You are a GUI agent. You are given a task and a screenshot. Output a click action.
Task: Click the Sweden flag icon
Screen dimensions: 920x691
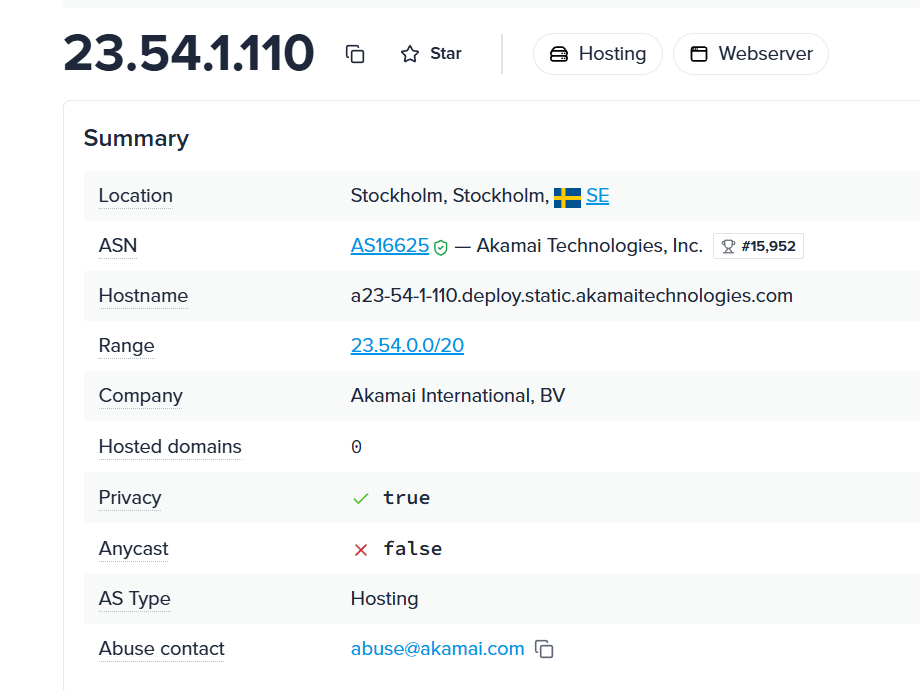[x=567, y=198]
